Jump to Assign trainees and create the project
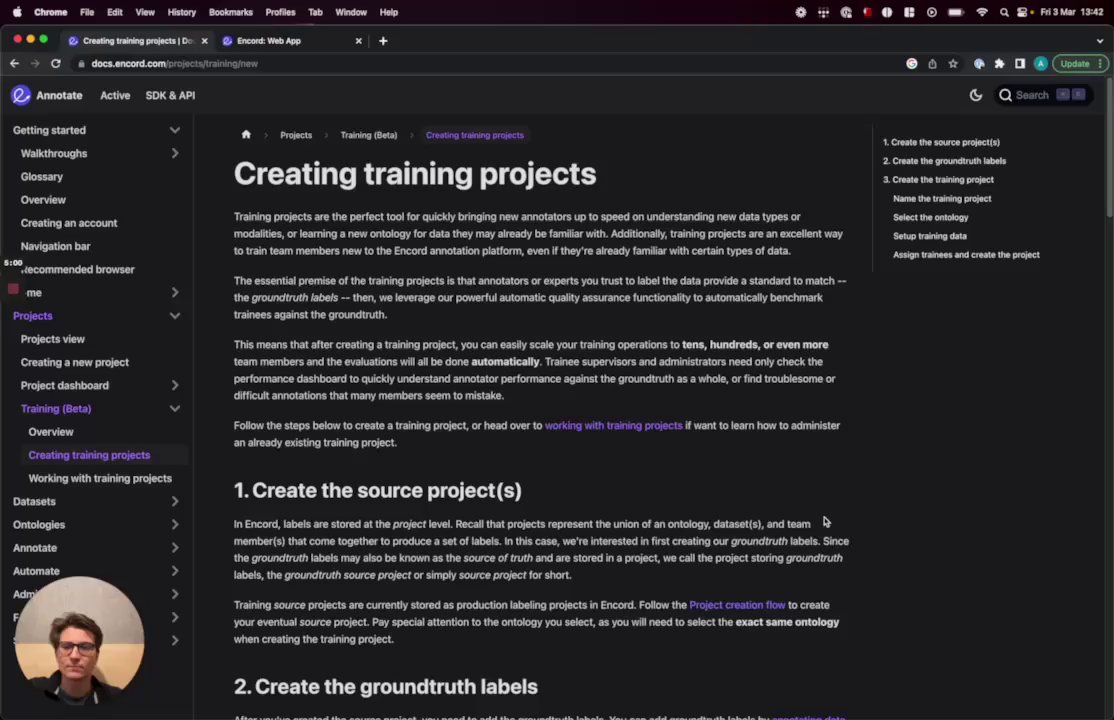Image resolution: width=1114 pixels, height=720 pixels. [966, 254]
